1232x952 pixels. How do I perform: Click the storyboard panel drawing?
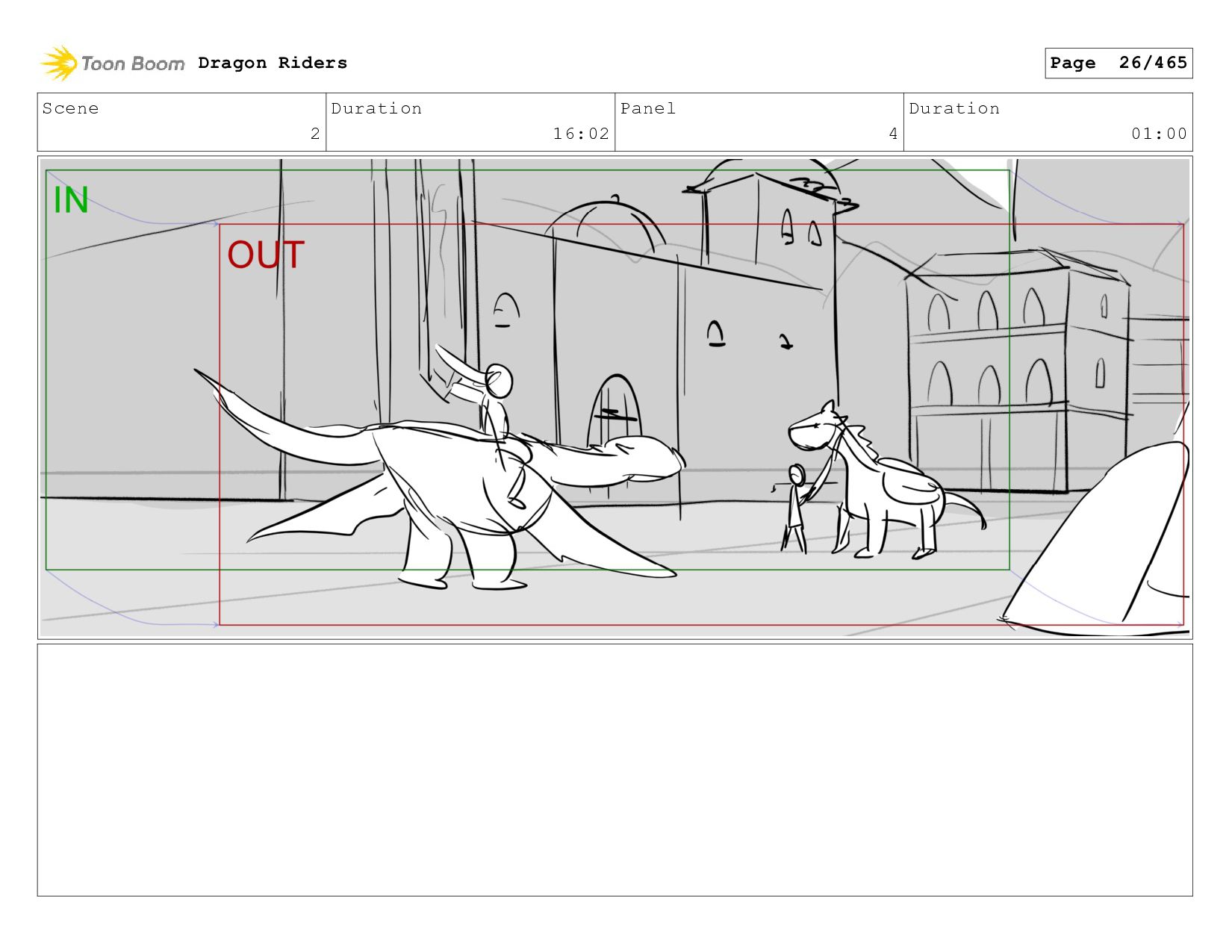click(x=615, y=397)
